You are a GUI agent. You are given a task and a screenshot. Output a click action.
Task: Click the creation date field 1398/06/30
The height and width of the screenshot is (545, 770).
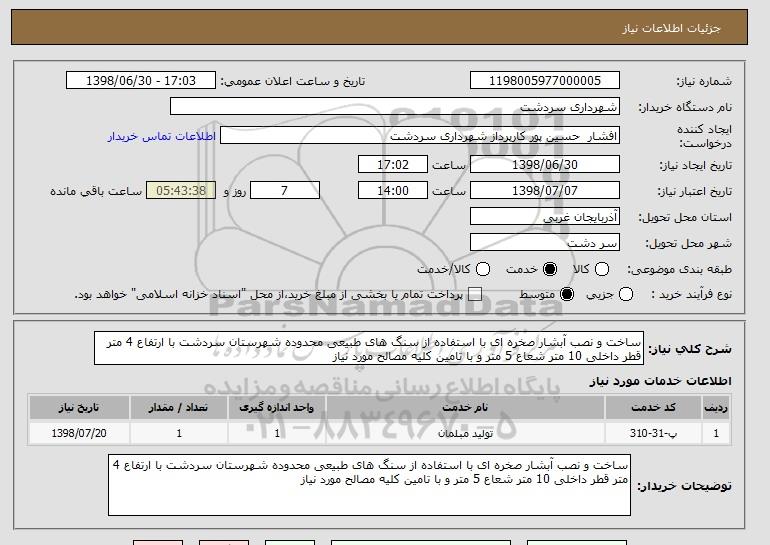point(545,164)
